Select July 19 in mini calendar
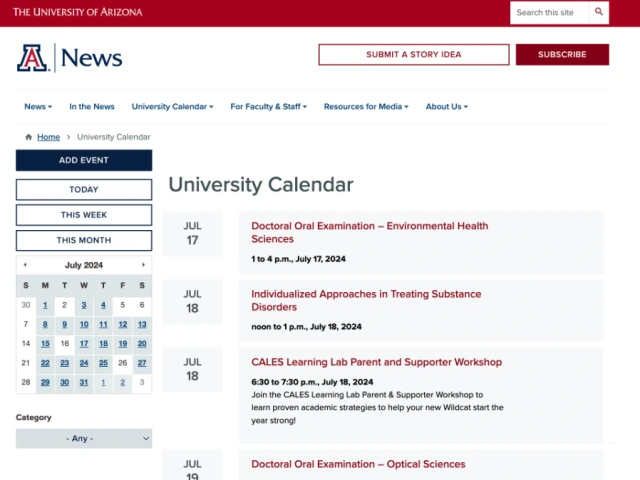640x480 pixels. pyautogui.click(x=122, y=344)
